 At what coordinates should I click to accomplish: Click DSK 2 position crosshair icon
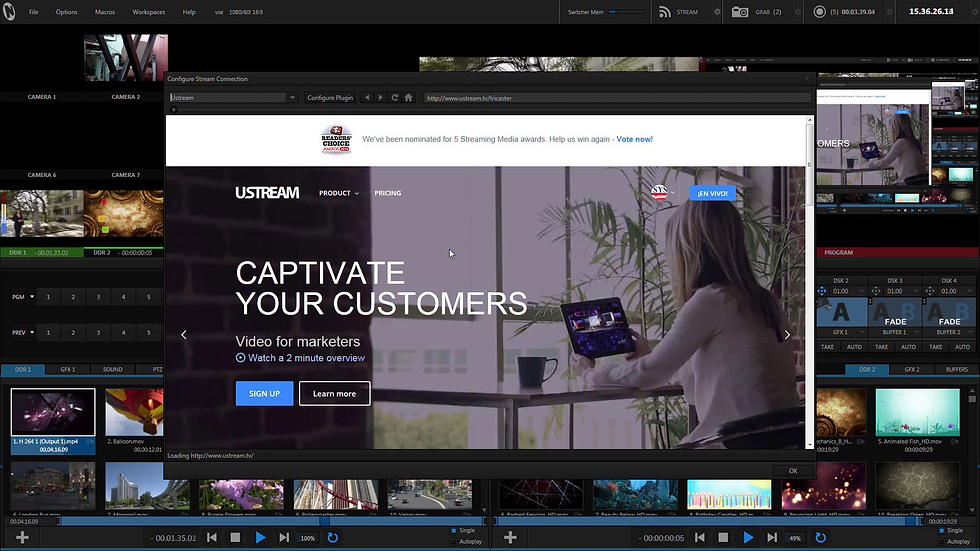pyautogui.click(x=822, y=291)
